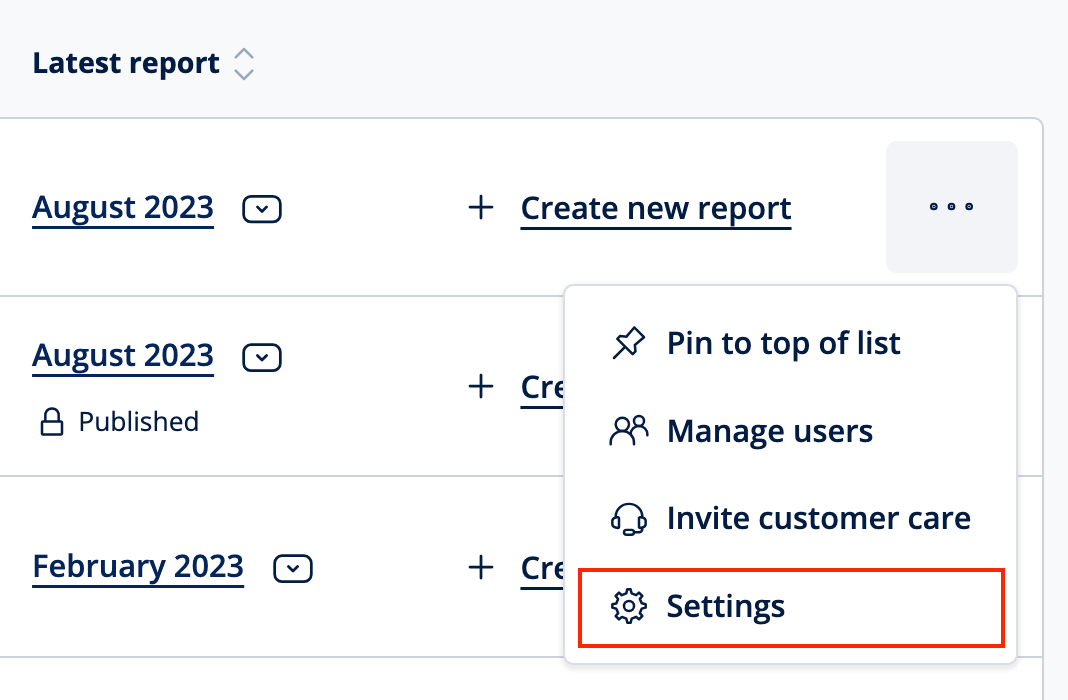Select Pin to top of list

(783, 343)
